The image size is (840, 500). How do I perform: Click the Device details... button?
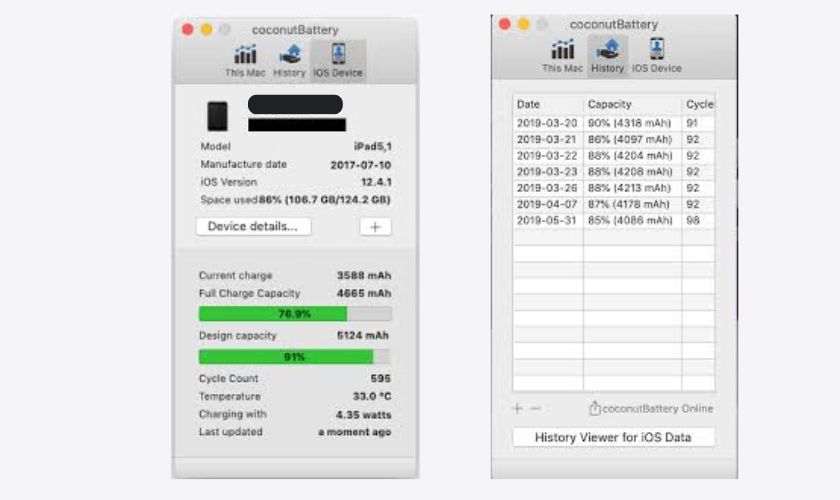tap(253, 226)
